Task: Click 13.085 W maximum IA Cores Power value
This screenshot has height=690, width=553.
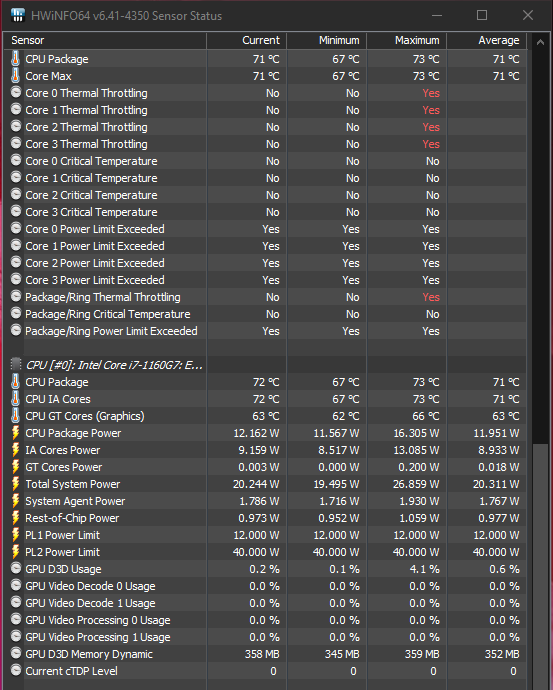Action: pos(416,450)
